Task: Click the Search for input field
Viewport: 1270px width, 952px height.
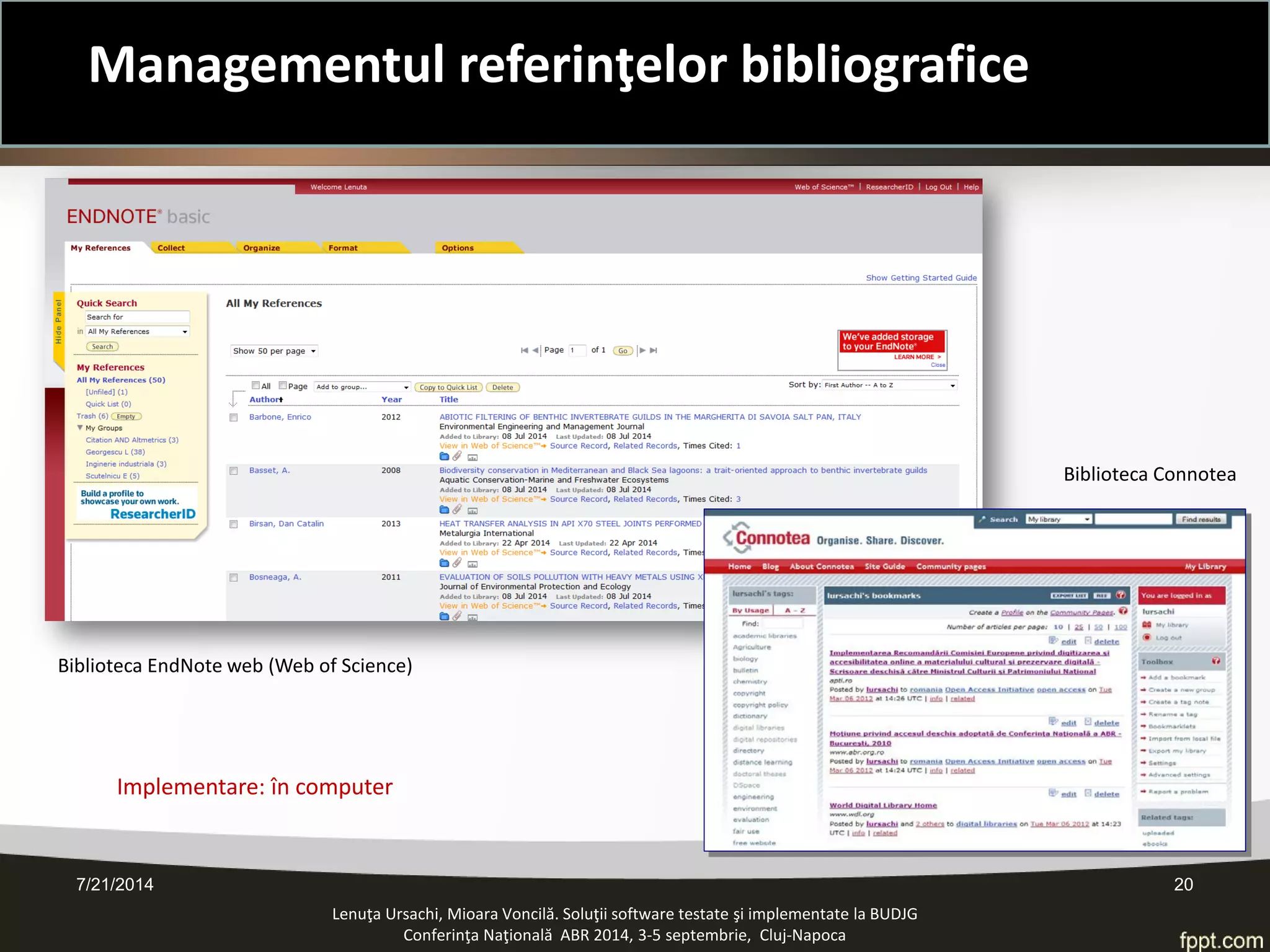Action: click(137, 317)
